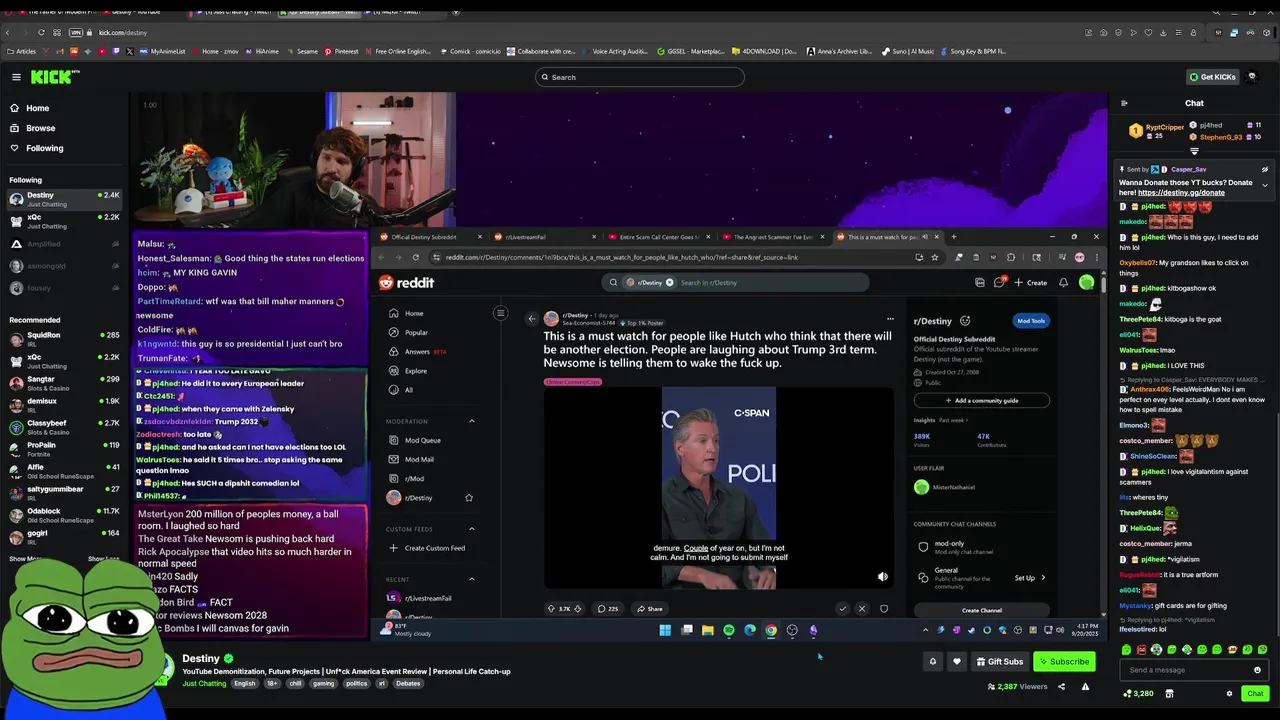Click the Send a message field
Image resolution: width=1280 pixels, height=720 pixels.
pos(1186,670)
